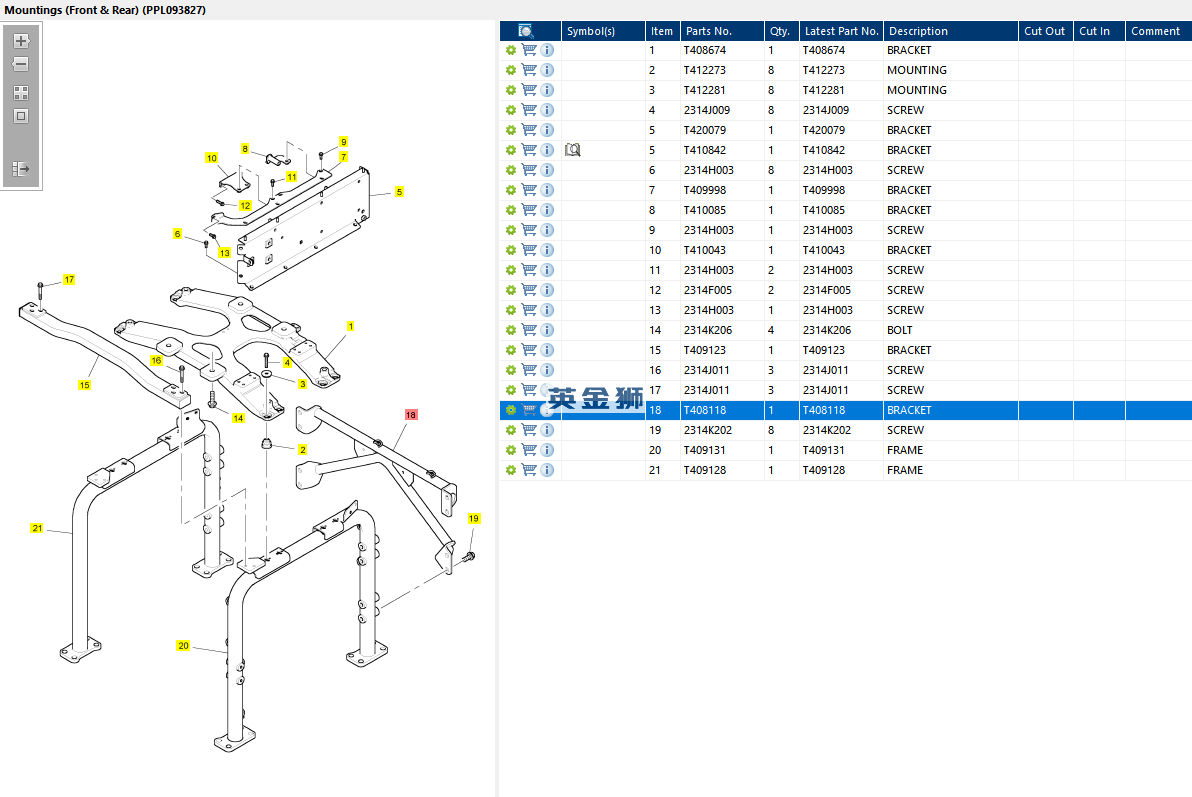Select MOUNTING description for T412281
Image resolution: width=1192 pixels, height=797 pixels.
click(917, 90)
